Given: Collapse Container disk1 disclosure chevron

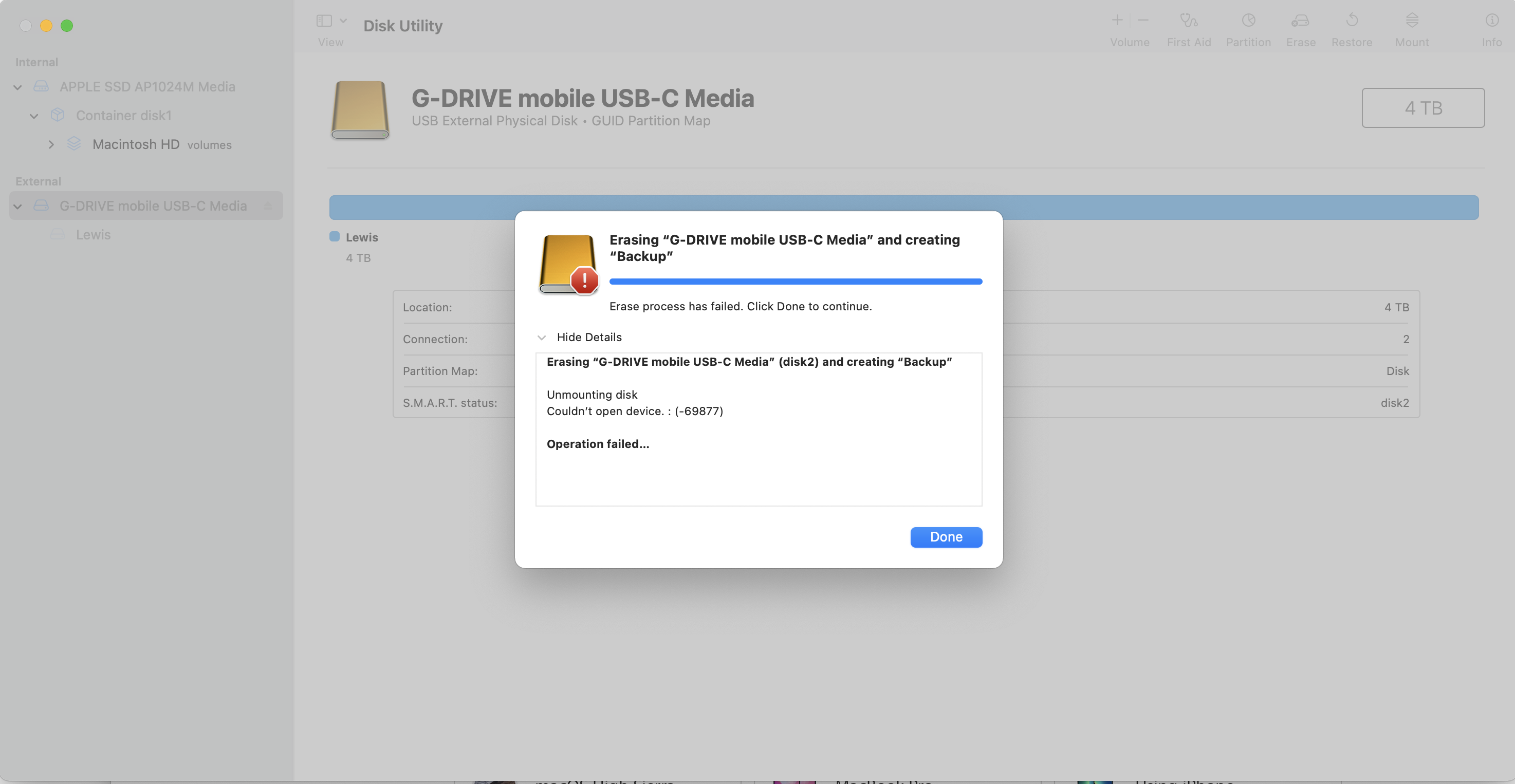Looking at the screenshot, I should 34,116.
